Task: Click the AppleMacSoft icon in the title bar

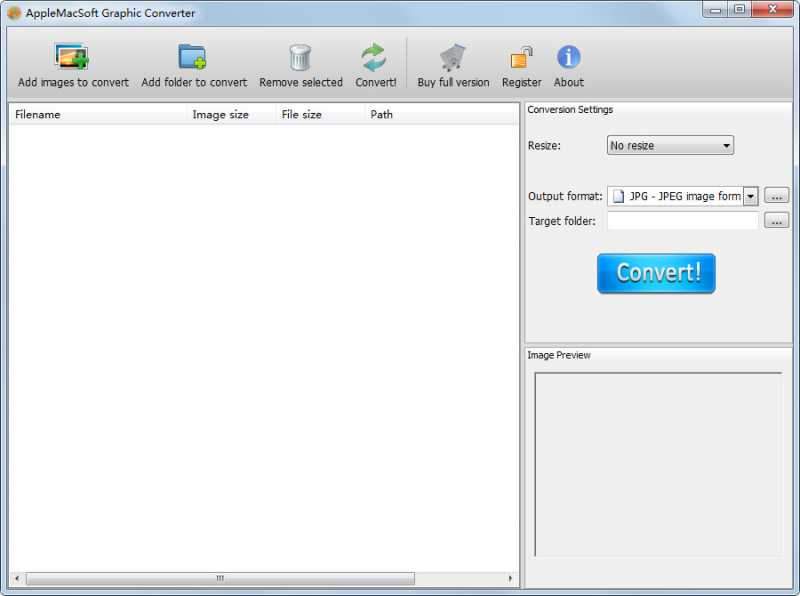Action: click(11, 12)
